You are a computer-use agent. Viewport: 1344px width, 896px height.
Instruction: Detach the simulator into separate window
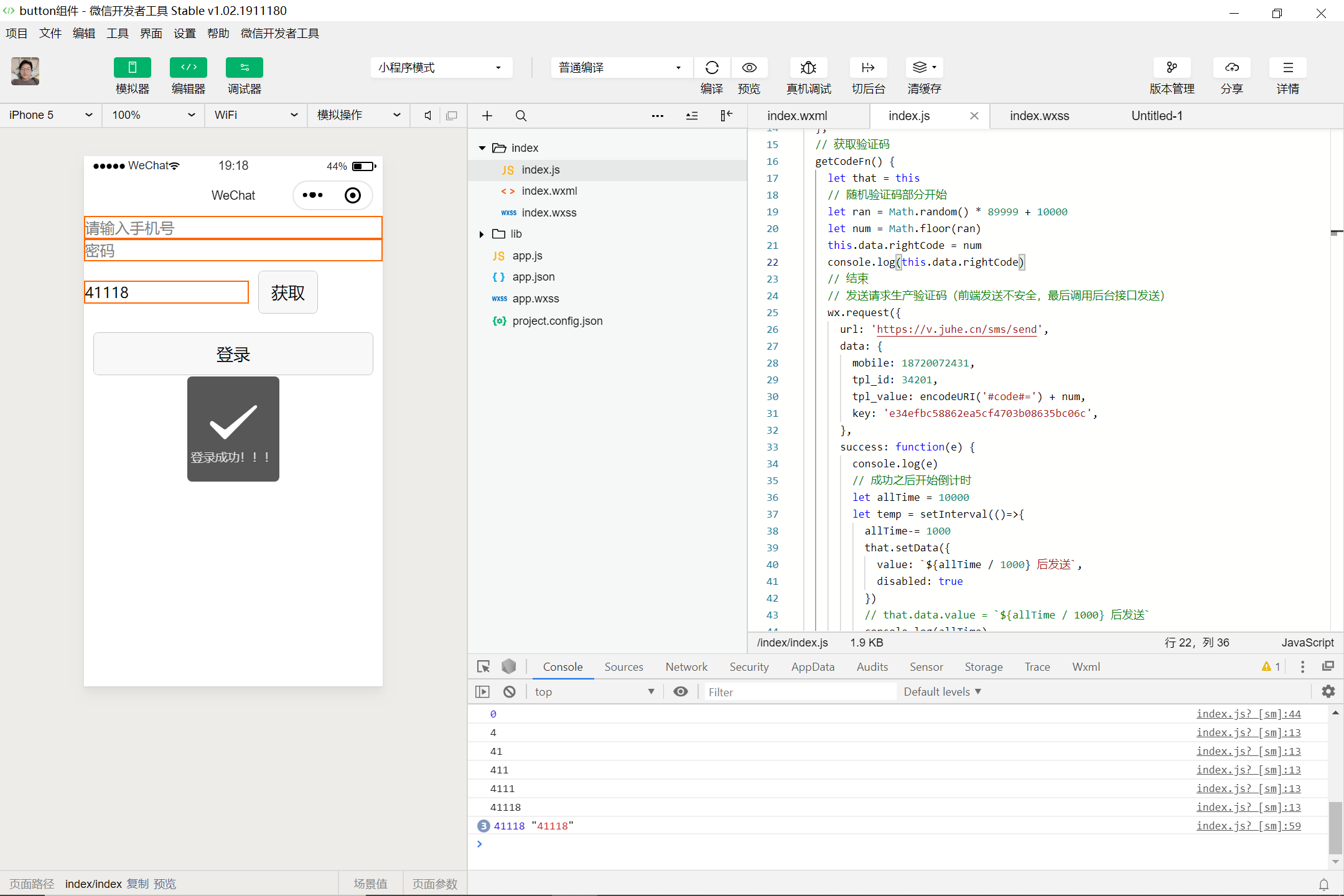tap(452, 115)
